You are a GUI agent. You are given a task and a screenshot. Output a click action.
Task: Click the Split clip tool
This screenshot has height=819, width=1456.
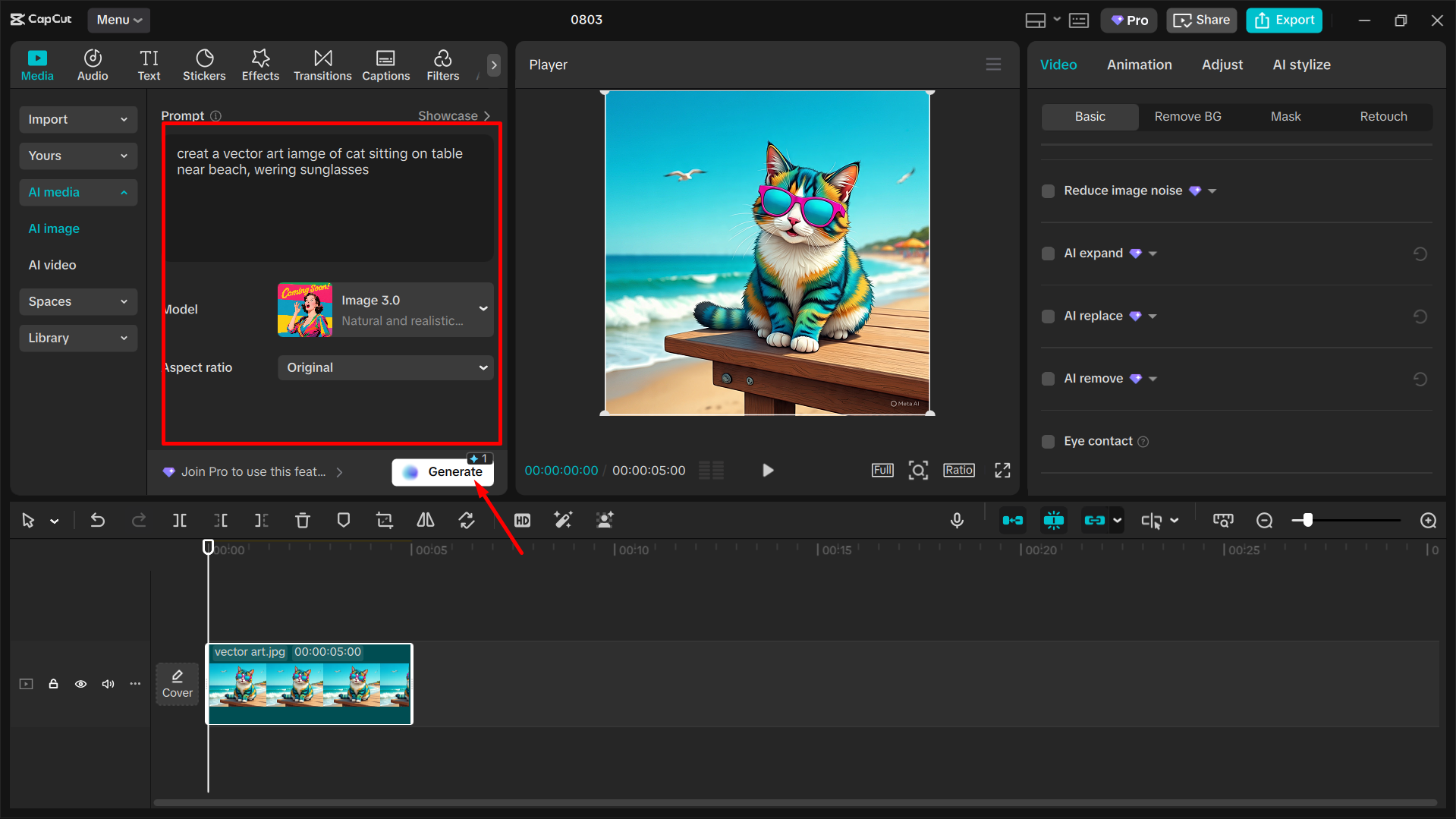180,520
